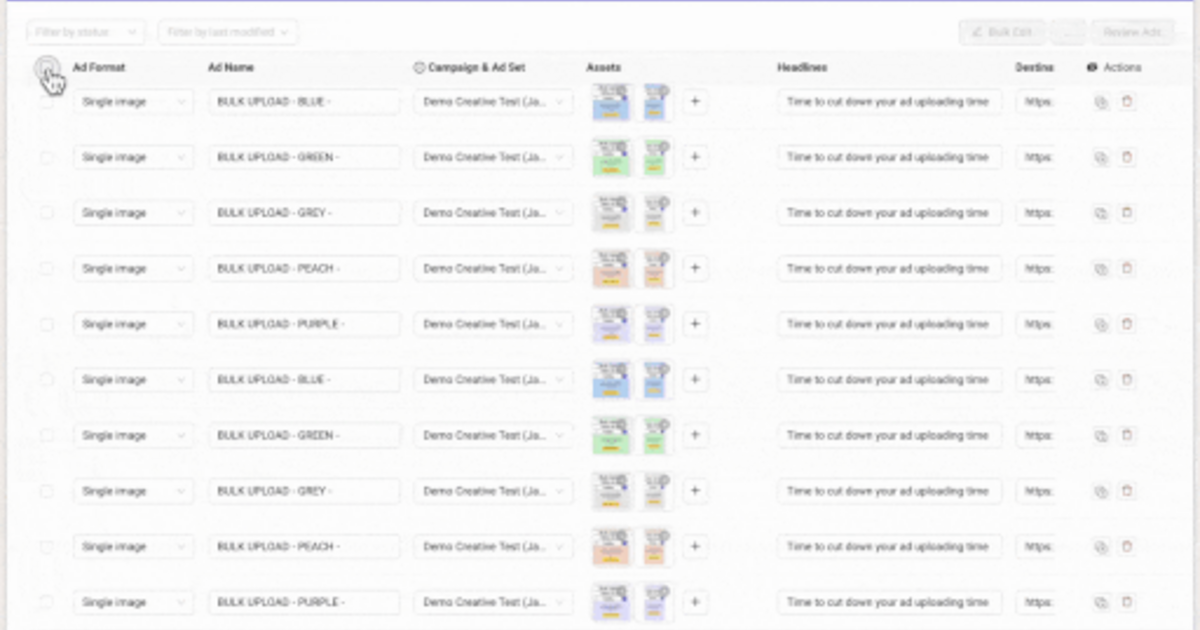The height and width of the screenshot is (630, 1200).
Task: Edit the first BULK UPLOAD - GREY ad name
Action: coord(304,213)
